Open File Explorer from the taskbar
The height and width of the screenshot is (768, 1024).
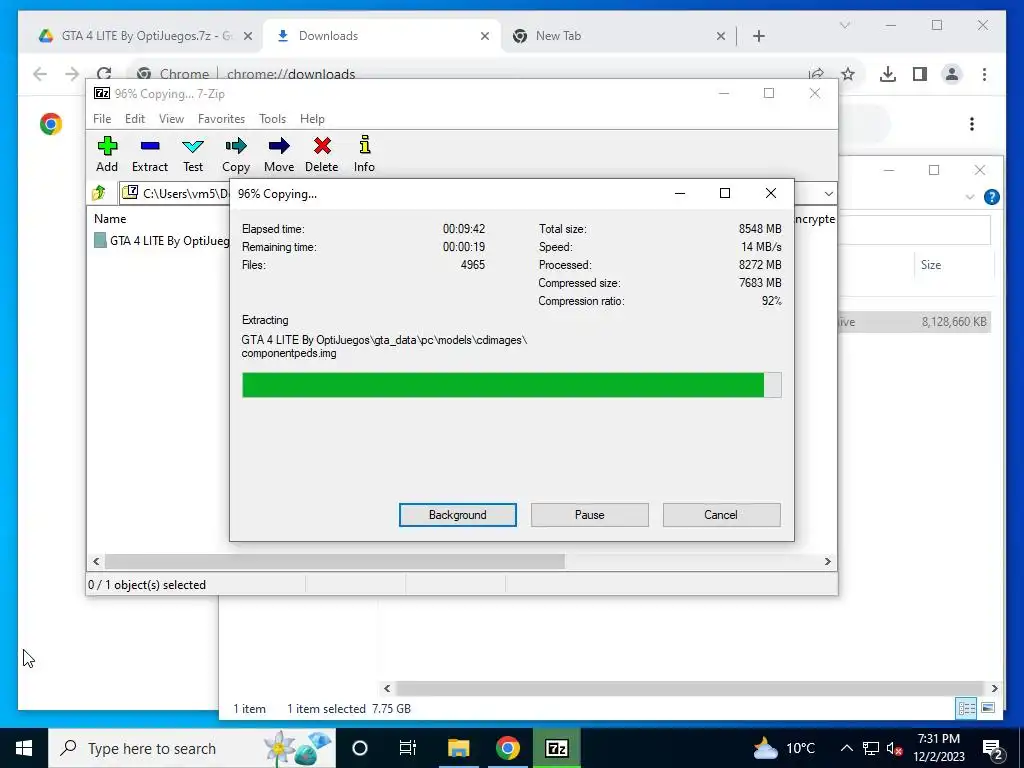click(458, 748)
